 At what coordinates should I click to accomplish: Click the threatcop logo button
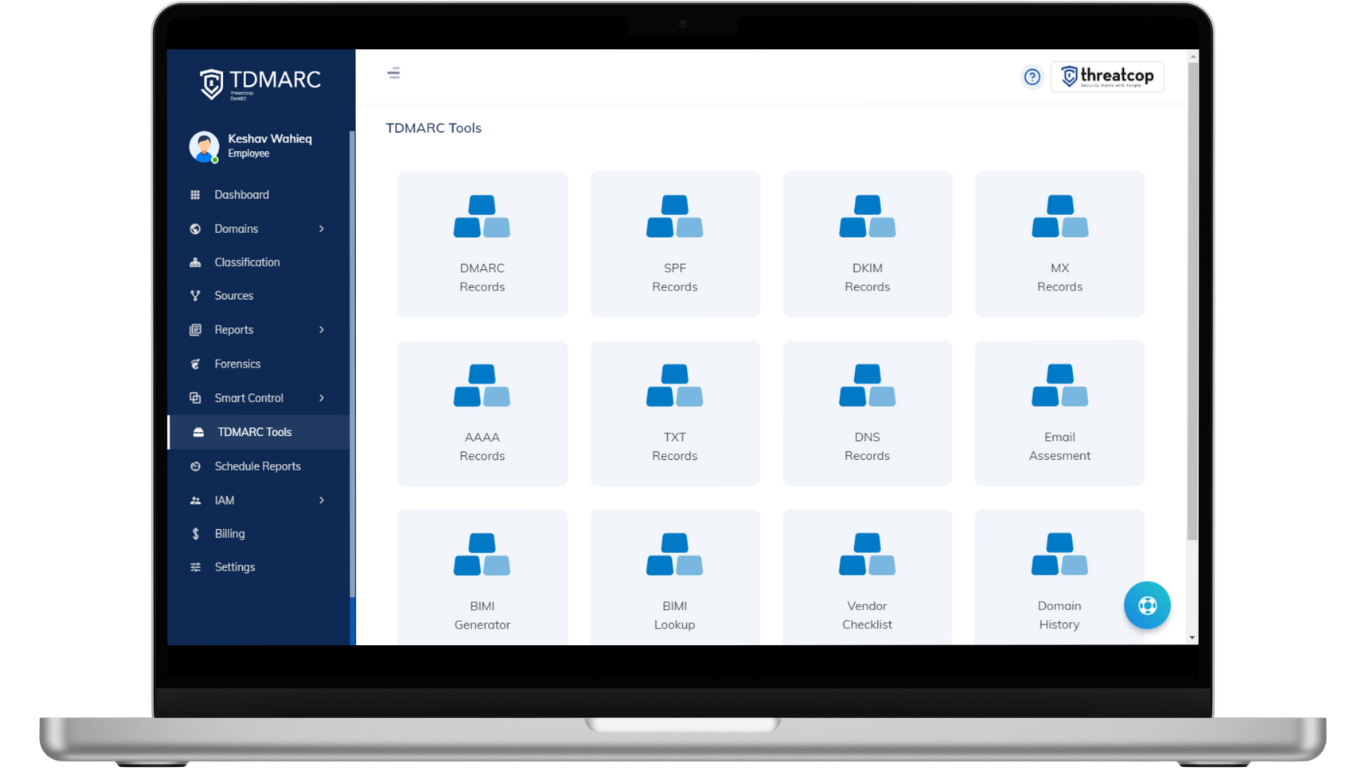pyautogui.click(x=1107, y=76)
